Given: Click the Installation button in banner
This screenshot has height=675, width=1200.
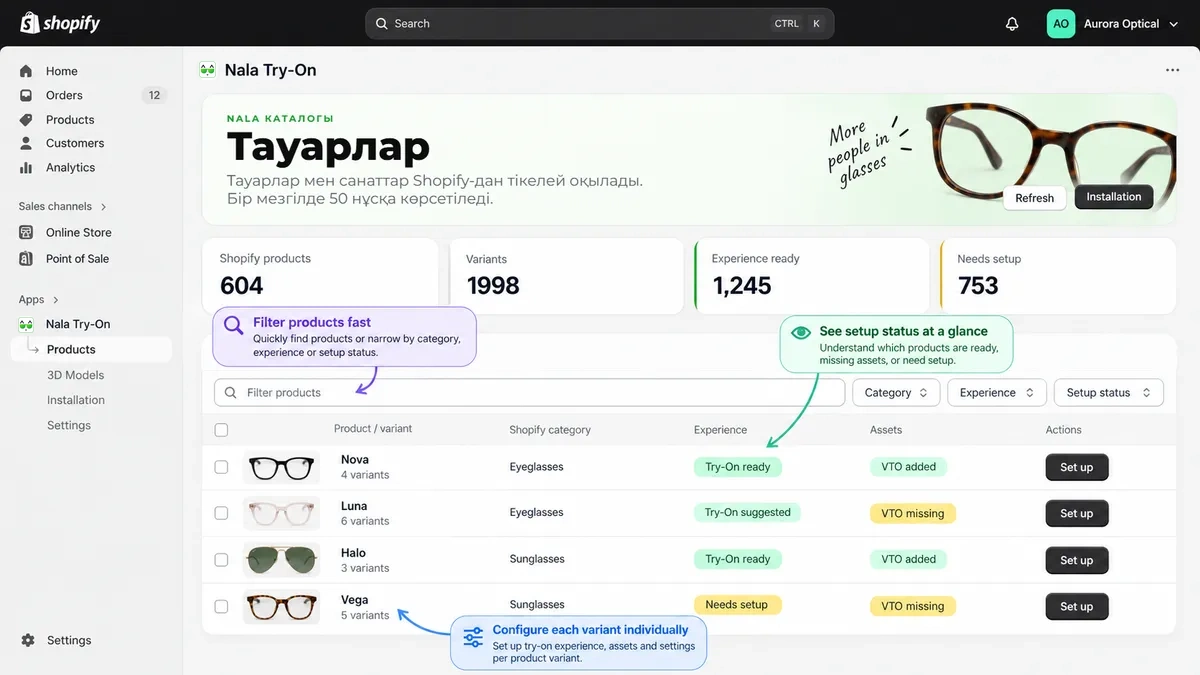Looking at the screenshot, I should coord(1114,197).
